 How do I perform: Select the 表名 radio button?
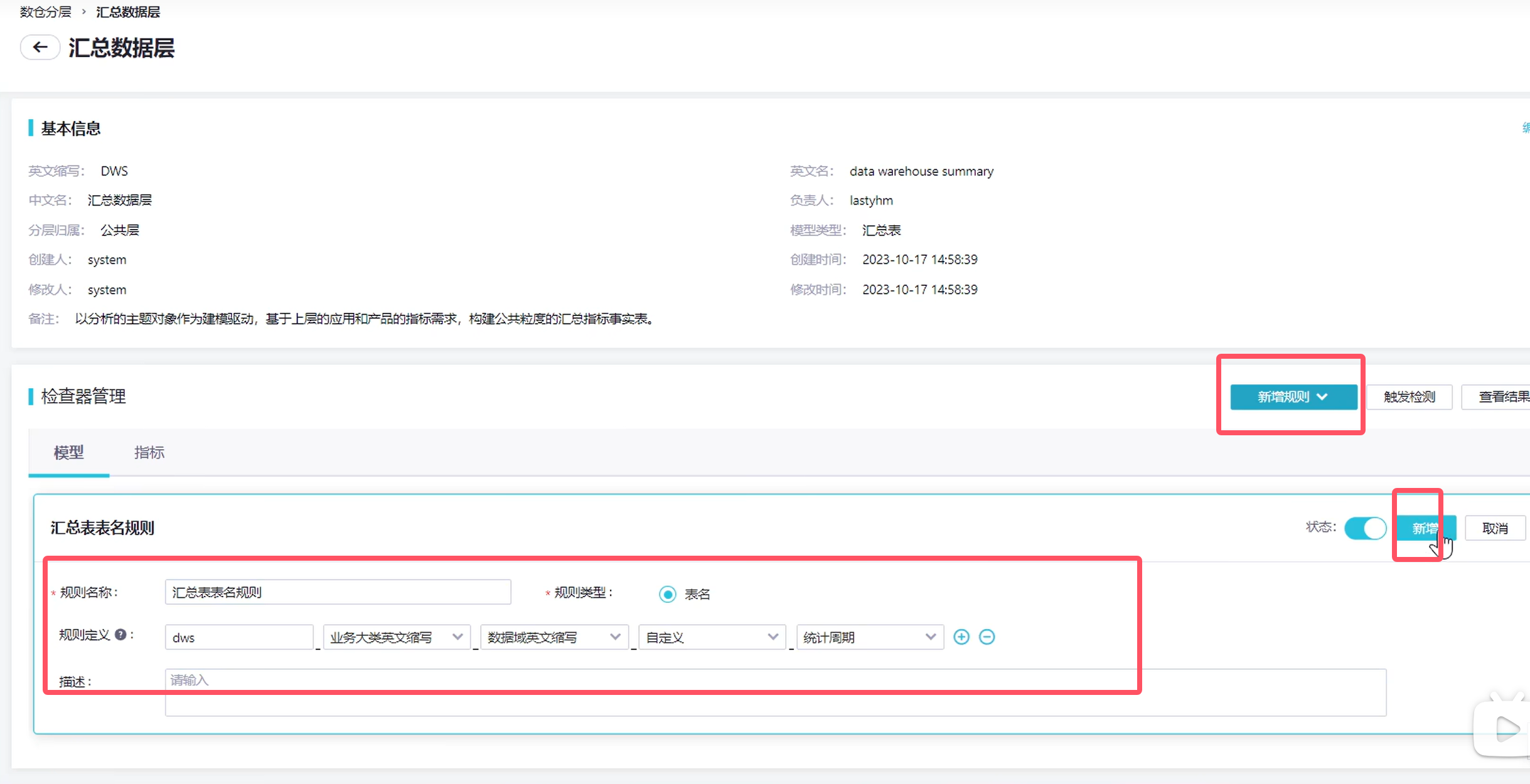coord(668,594)
